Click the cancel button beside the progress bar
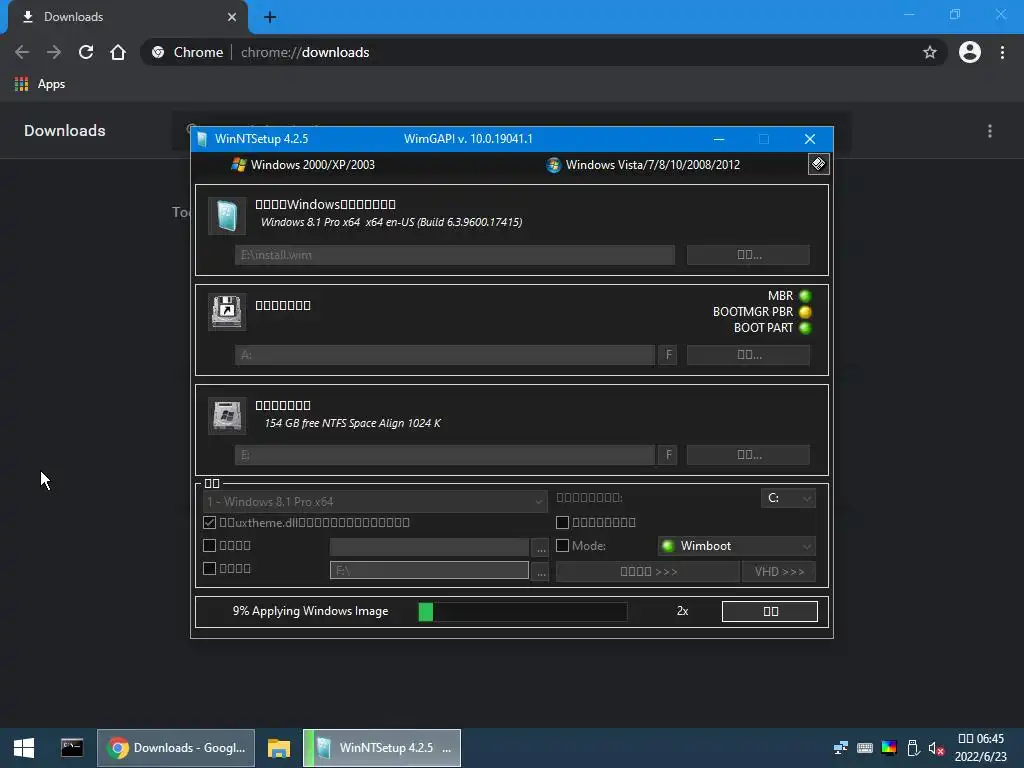 click(770, 611)
